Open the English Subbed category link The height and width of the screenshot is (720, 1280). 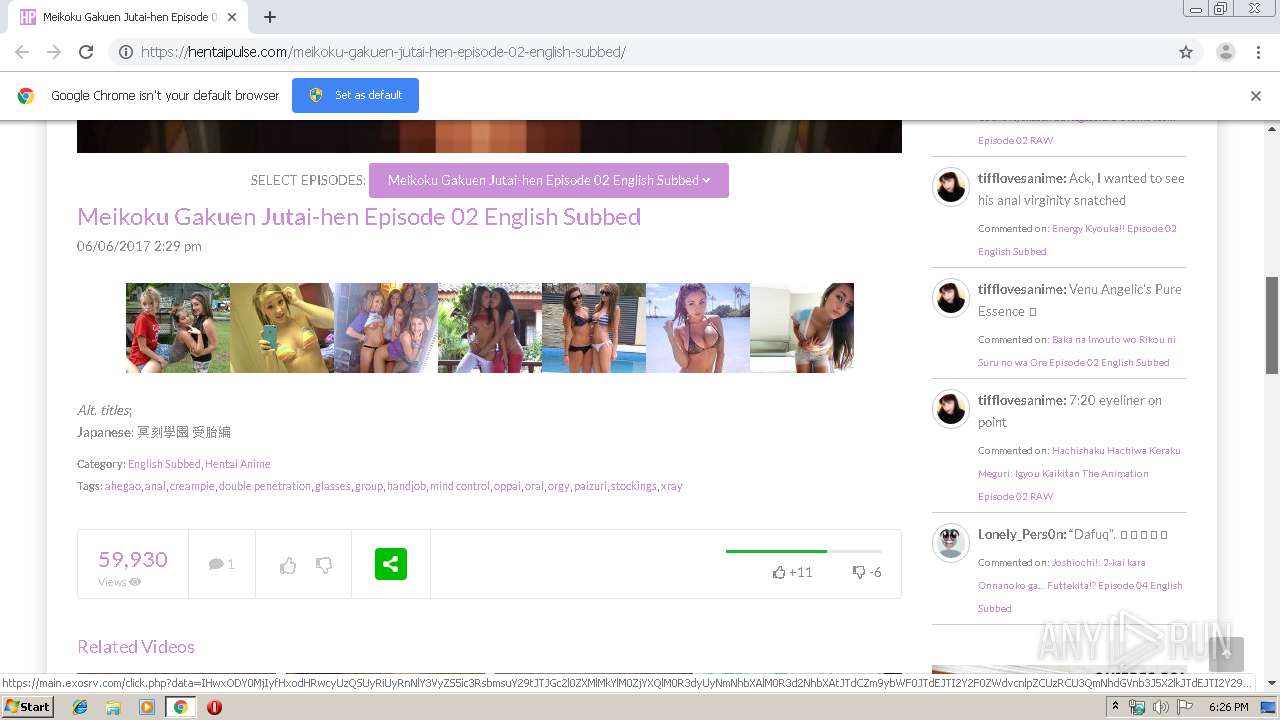[x=164, y=464]
